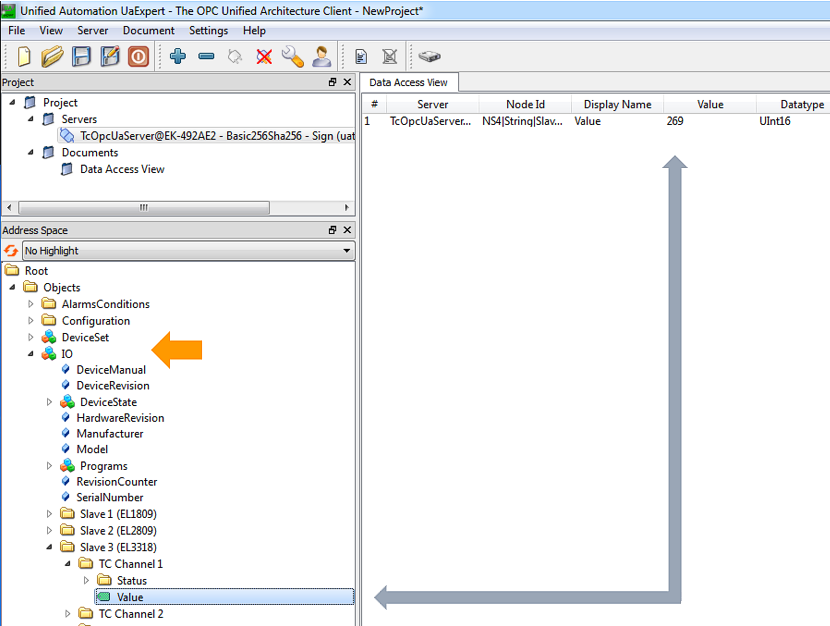Click the Project panel horizontal scrollbar thumb

point(144,207)
